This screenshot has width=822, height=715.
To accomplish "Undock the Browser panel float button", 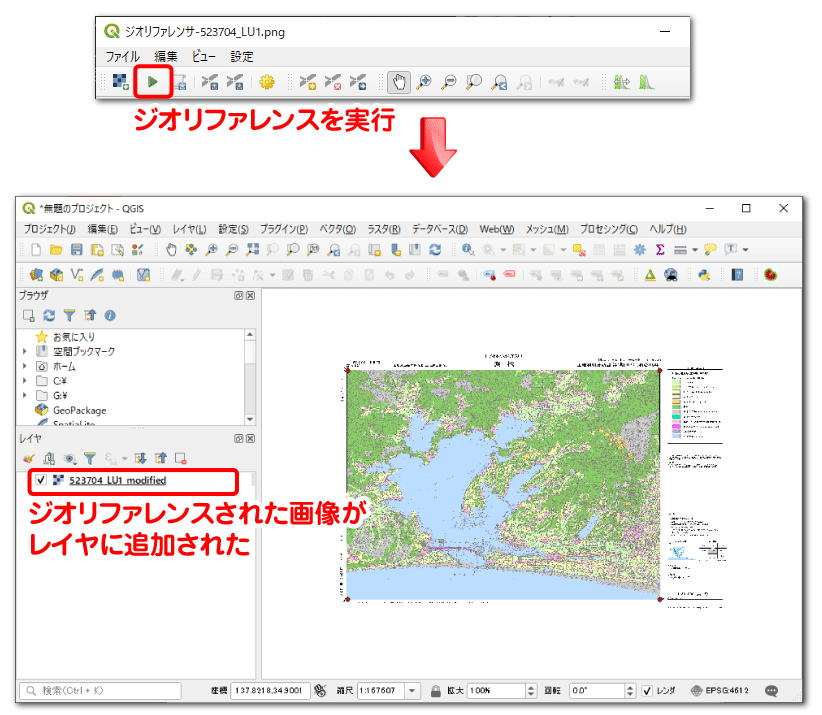I will point(239,296).
